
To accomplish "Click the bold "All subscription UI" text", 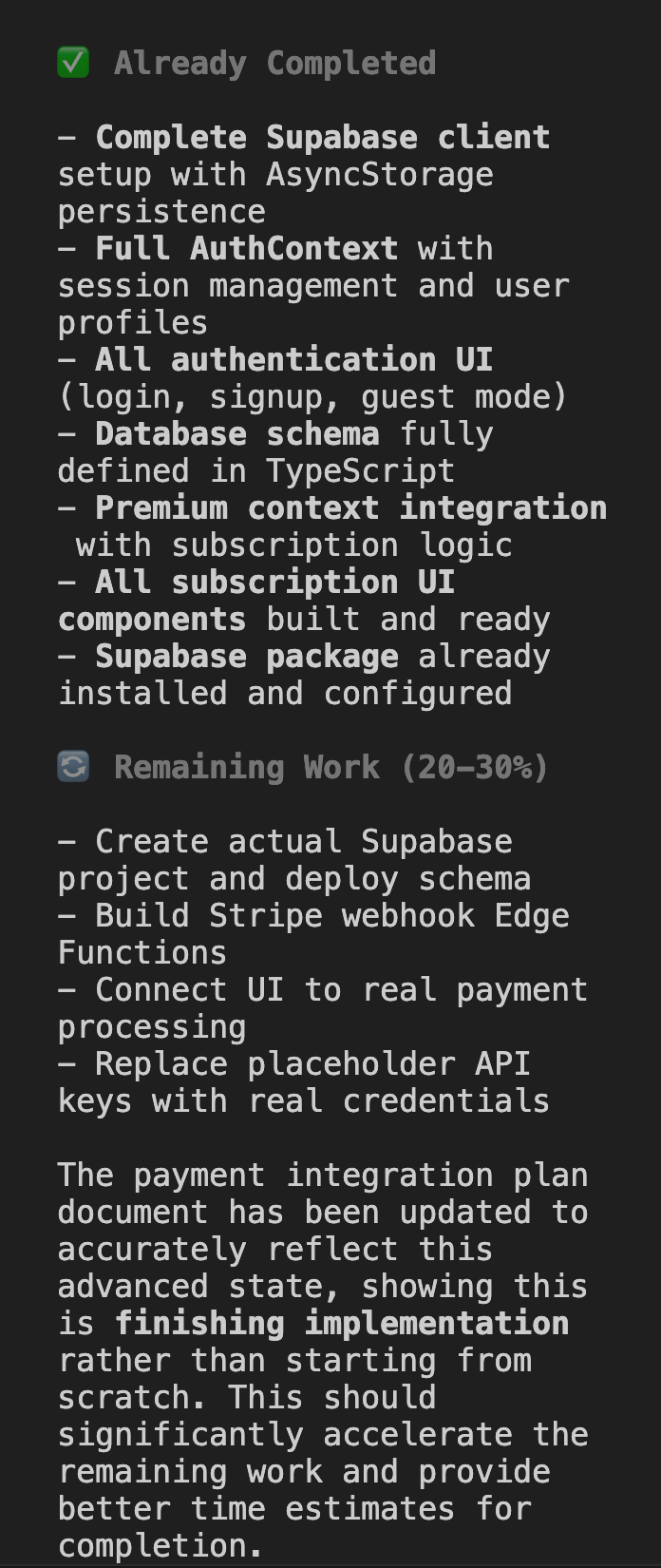I will (274, 583).
